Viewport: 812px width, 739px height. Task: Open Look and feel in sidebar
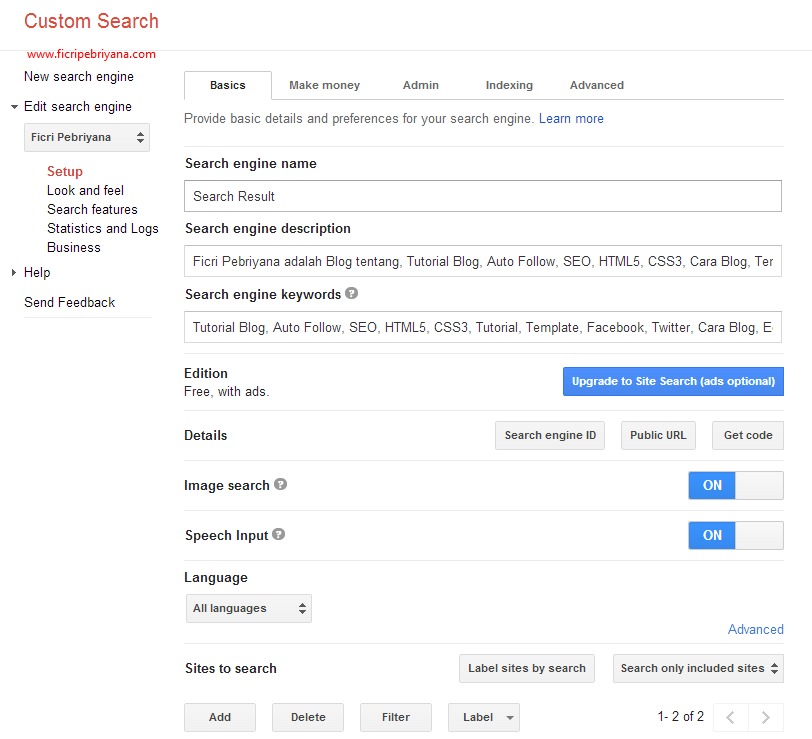tap(86, 190)
